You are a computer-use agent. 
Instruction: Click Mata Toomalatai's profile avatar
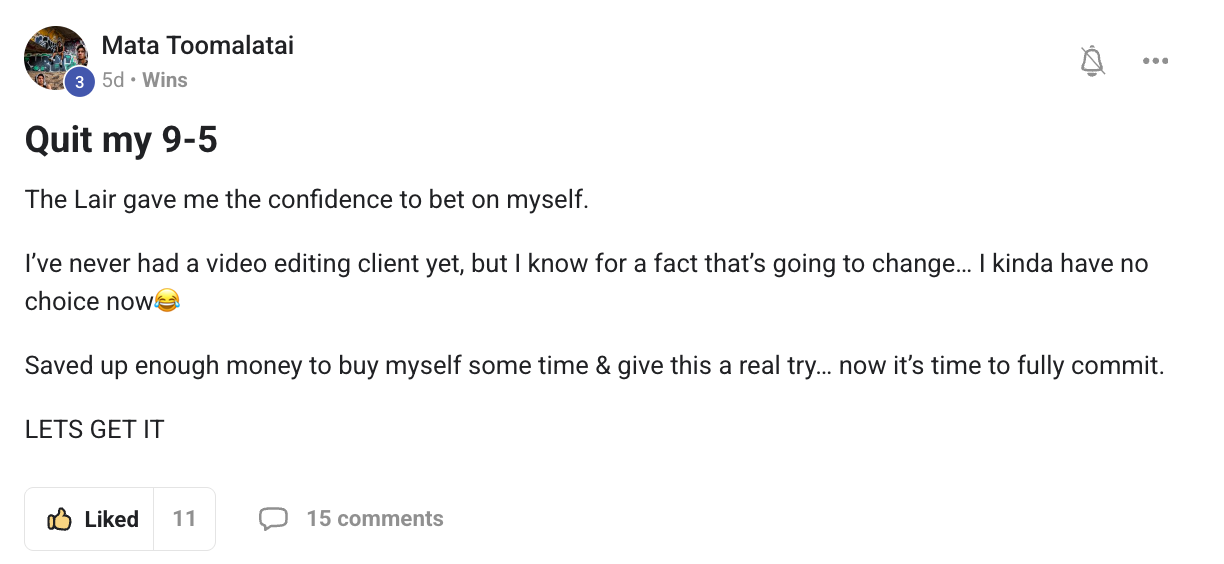[54, 56]
